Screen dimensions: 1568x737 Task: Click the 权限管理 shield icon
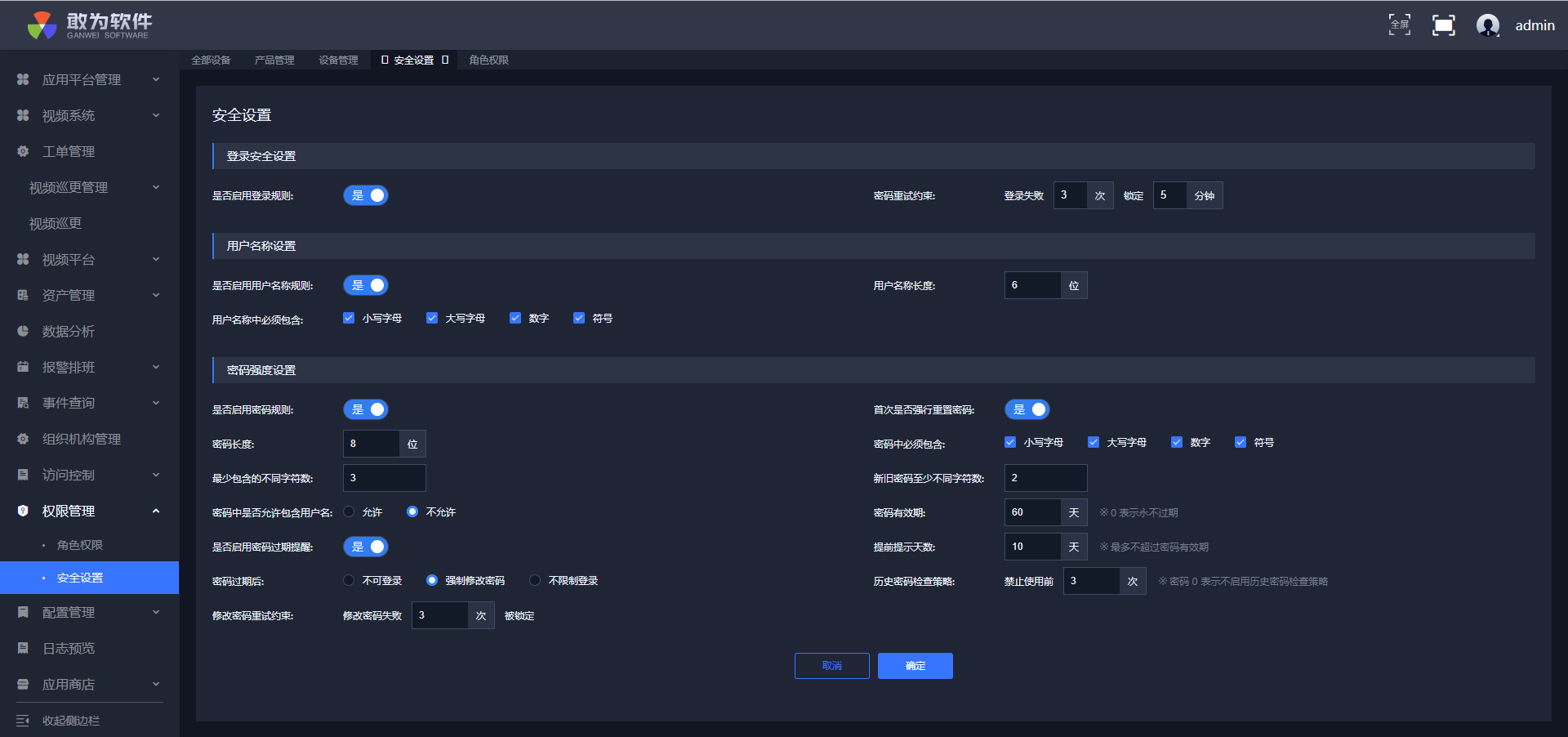pyautogui.click(x=23, y=511)
